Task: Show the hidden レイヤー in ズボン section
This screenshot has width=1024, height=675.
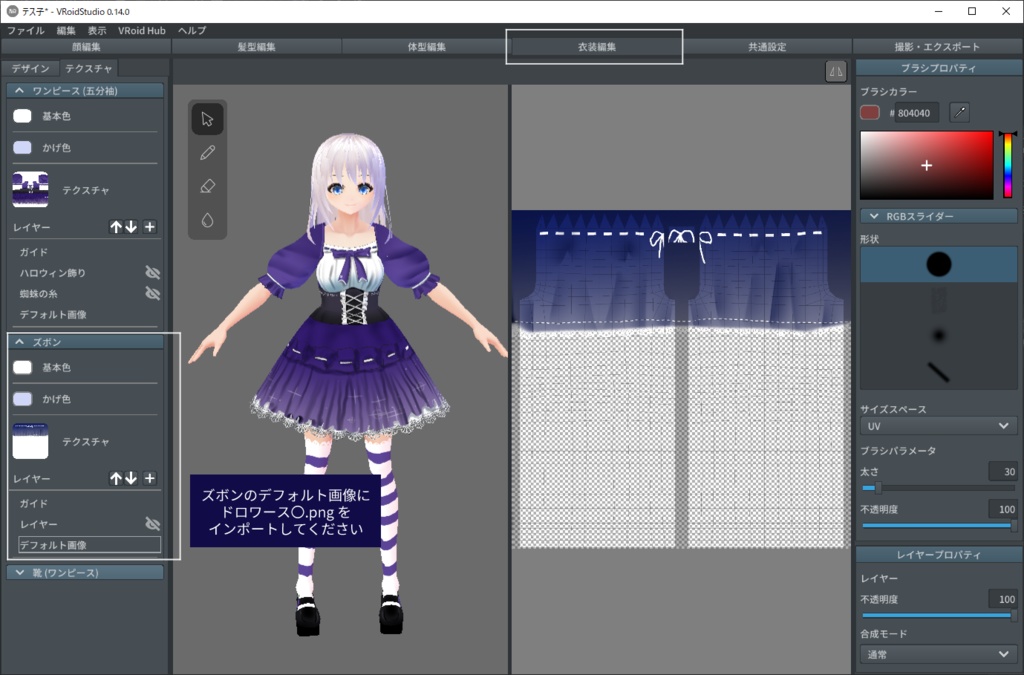Action: (x=152, y=525)
